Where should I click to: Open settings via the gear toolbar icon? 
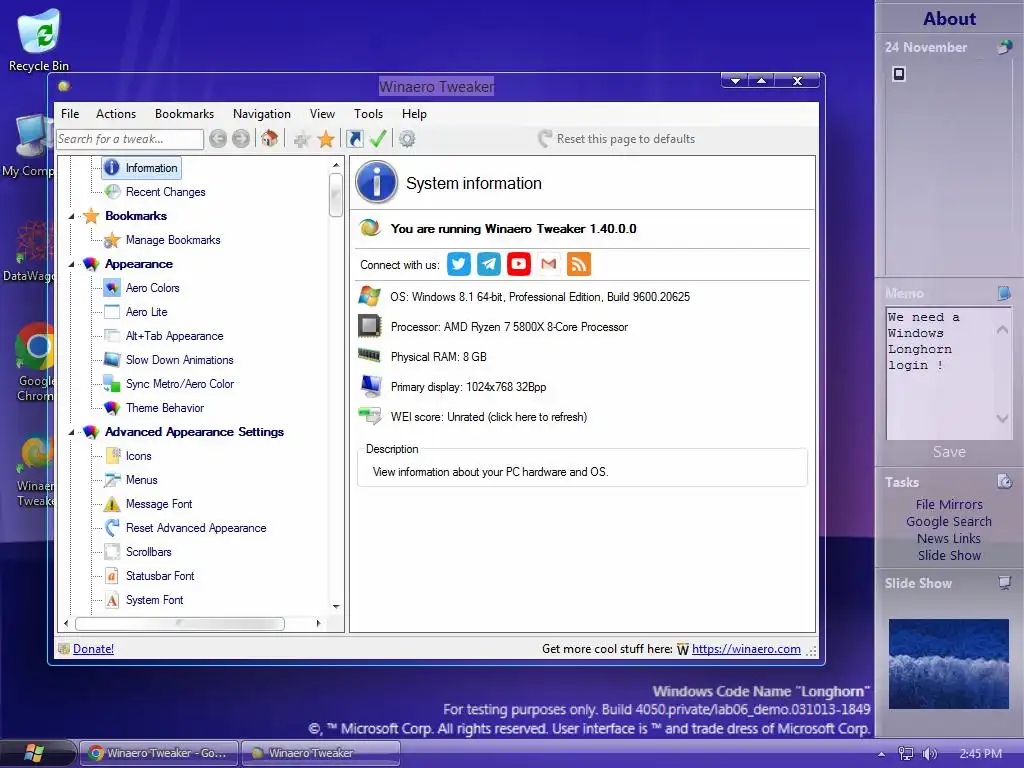tap(407, 138)
